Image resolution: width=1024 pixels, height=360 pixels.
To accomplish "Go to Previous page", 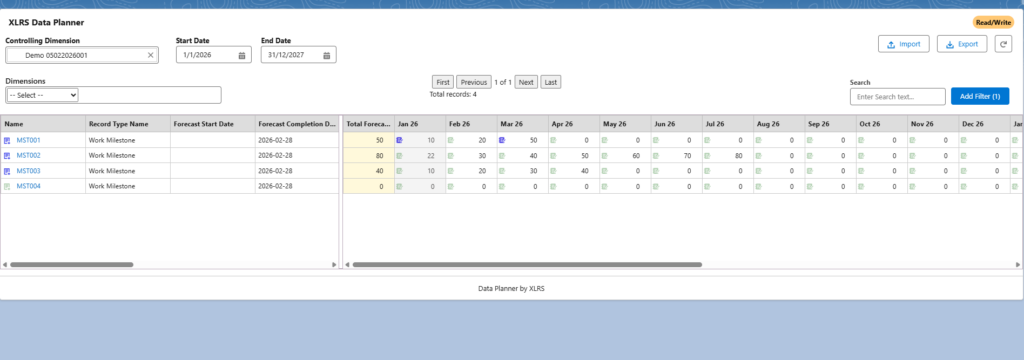I will point(473,82).
